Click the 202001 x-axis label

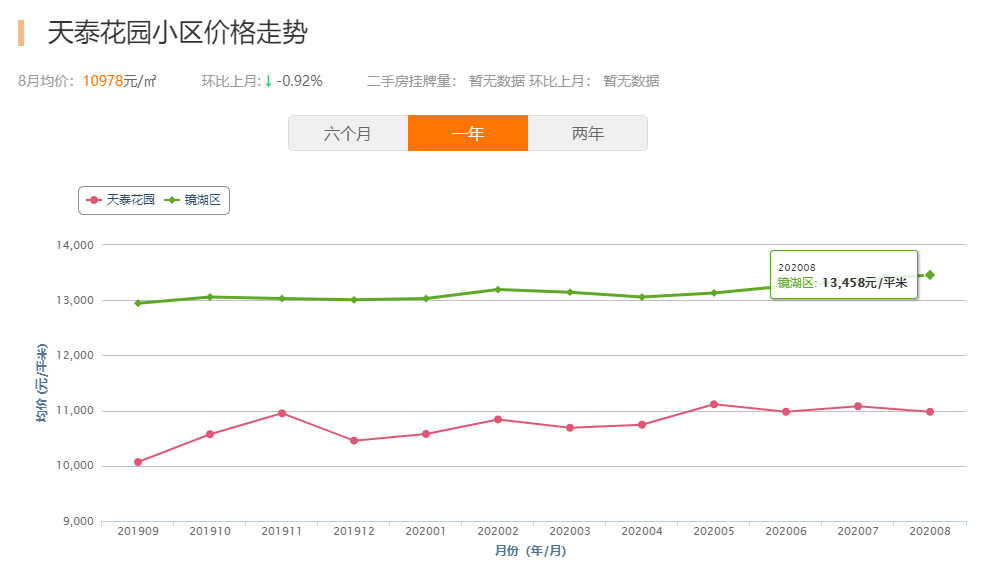click(x=426, y=531)
